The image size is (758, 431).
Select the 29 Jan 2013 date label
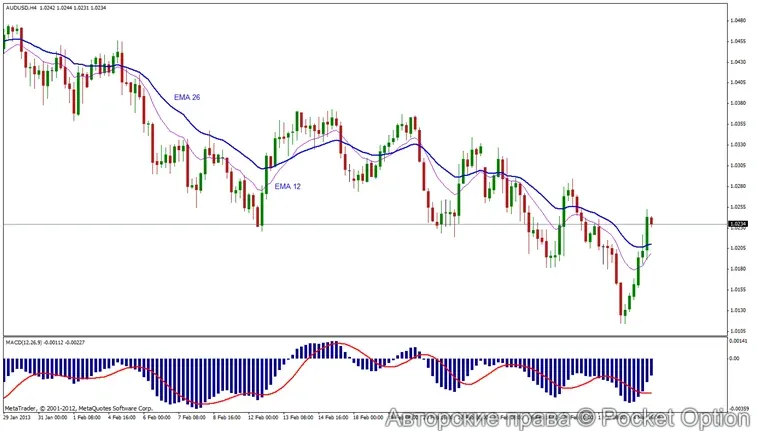(x=19, y=416)
